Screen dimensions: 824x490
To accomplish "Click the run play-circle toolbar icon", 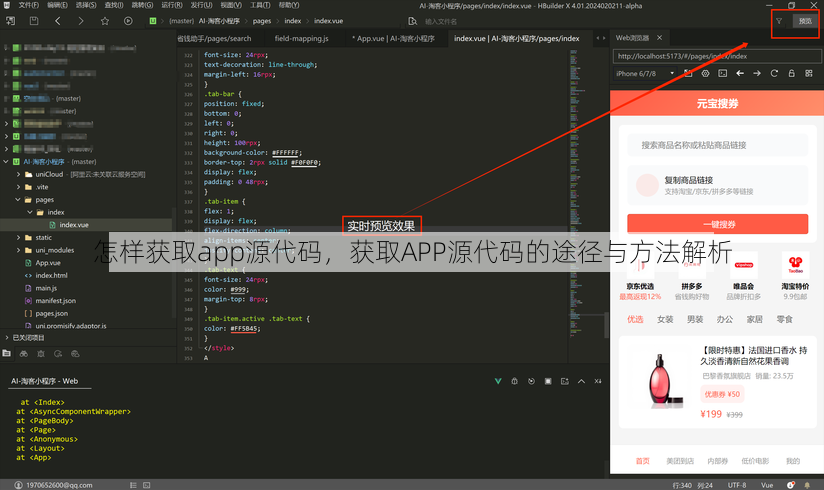I will (x=128, y=21).
